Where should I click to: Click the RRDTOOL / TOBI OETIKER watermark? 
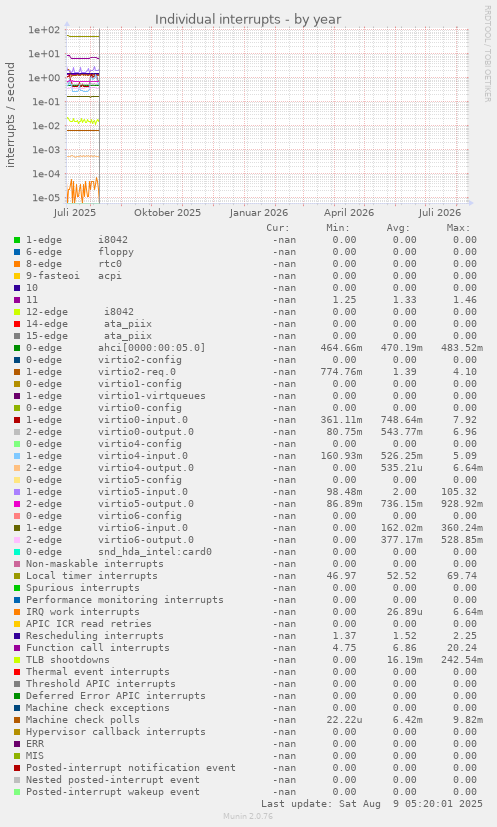(x=488, y=53)
